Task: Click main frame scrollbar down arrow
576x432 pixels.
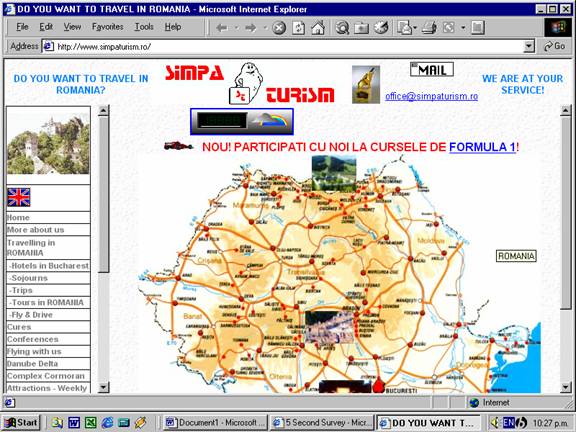Action: 566,387
